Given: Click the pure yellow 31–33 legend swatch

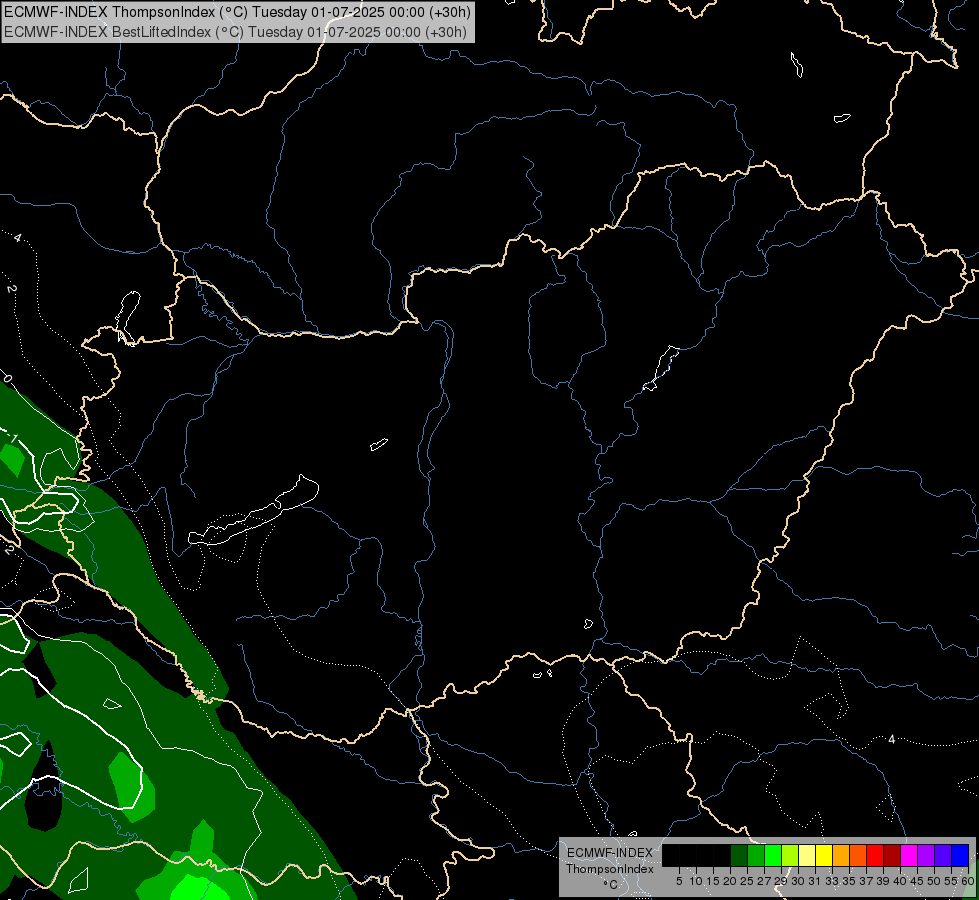Looking at the screenshot, I should pos(824,855).
